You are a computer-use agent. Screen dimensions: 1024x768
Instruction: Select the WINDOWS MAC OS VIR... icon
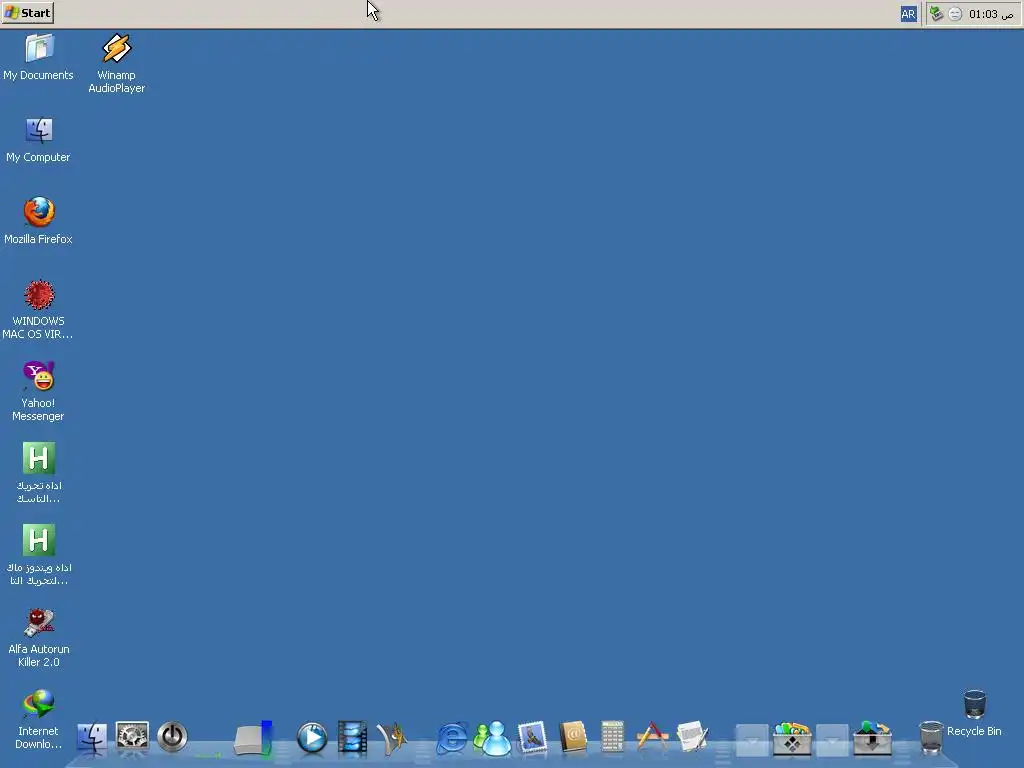[39, 310]
